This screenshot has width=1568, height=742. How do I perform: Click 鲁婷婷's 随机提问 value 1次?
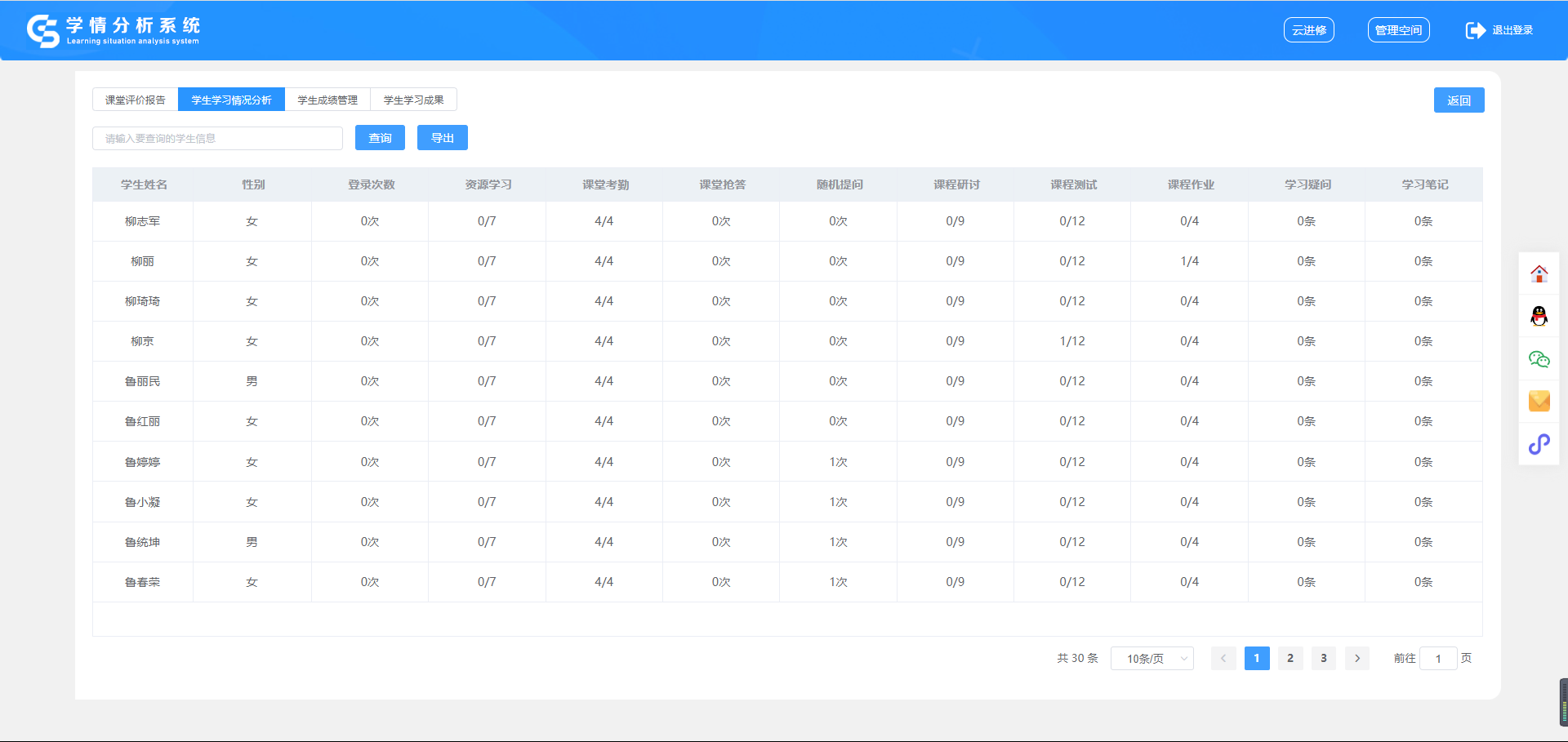838,462
